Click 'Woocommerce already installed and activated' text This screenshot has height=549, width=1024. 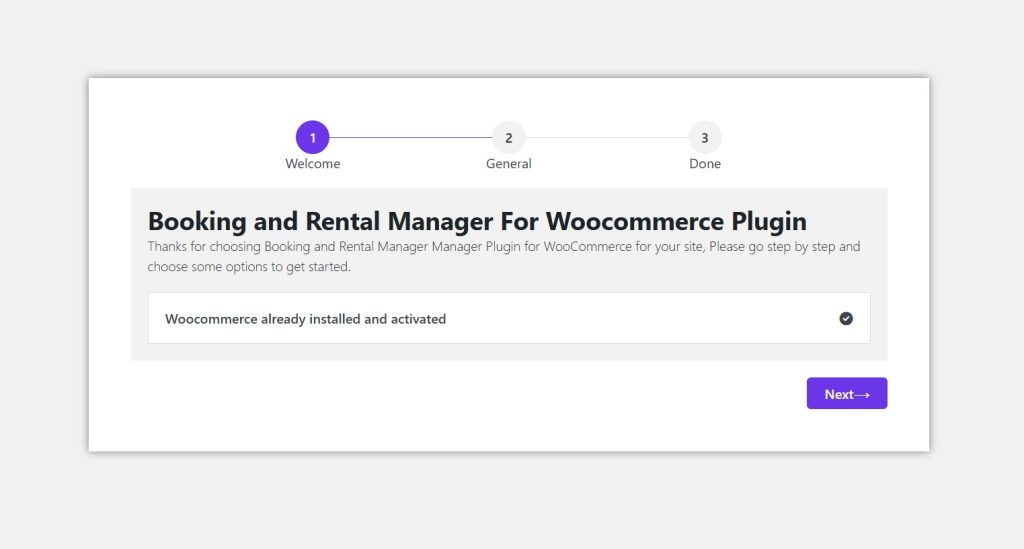[x=305, y=319]
